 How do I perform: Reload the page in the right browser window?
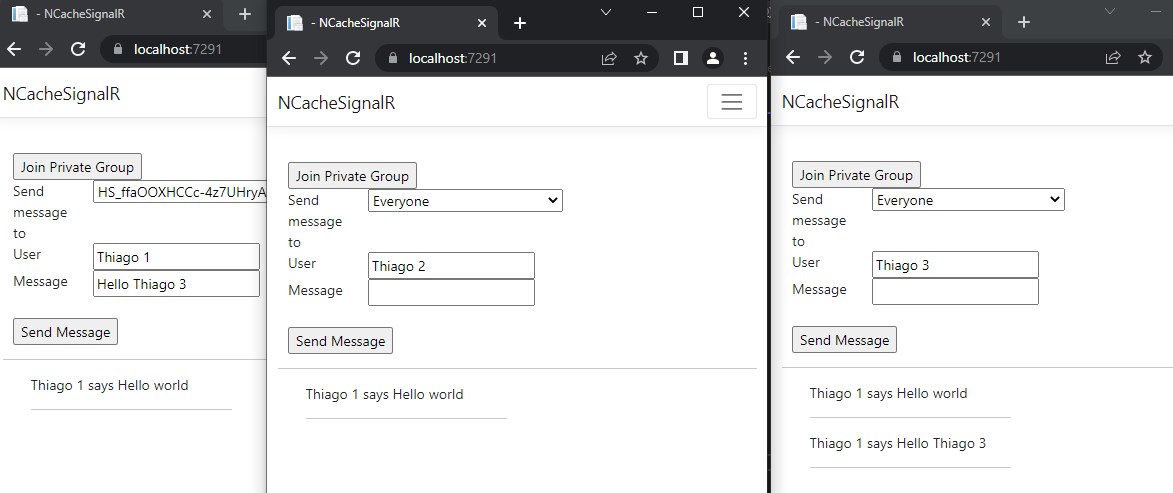857,57
